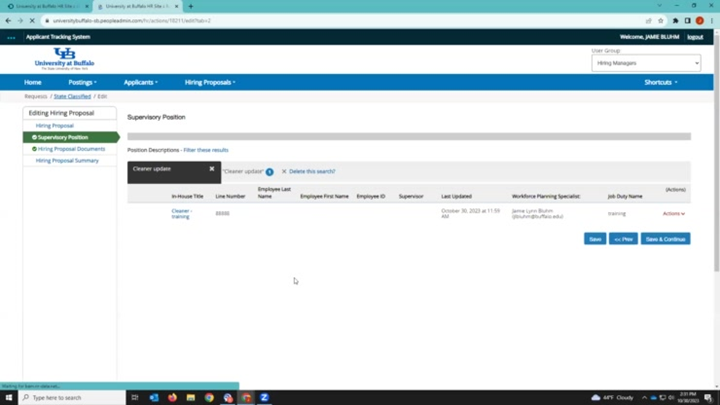Expand the Actions menu for Cleaner - training
Image resolution: width=720 pixels, height=405 pixels.
[674, 213]
